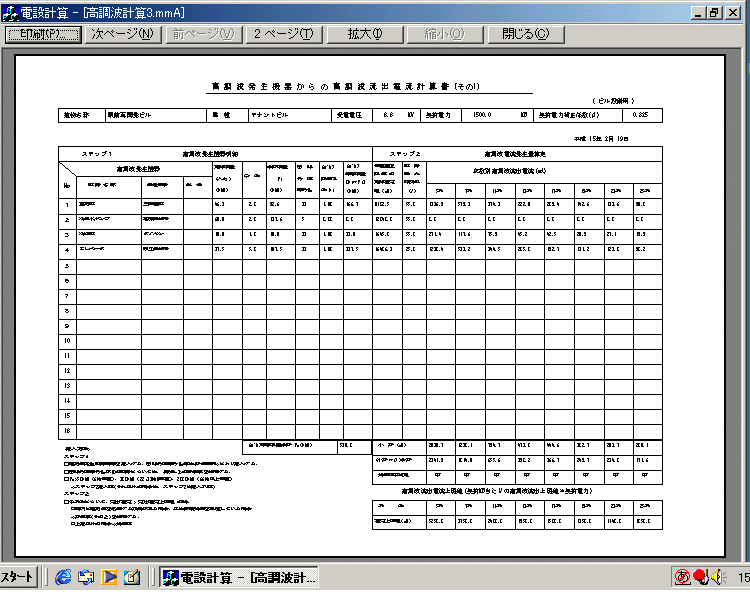Click the 0.885 correction factor value
Screen dimensions: 750x600
click(x=640, y=115)
